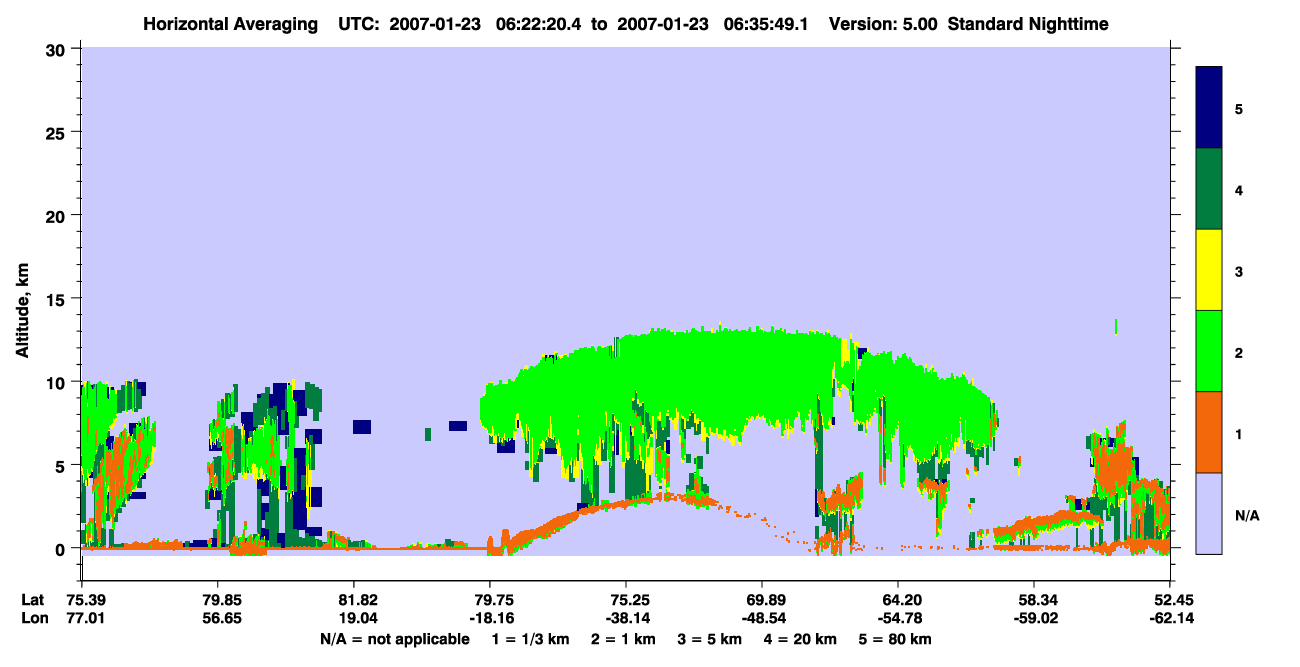Screen dimensions: 1300x667
Task: Click longitude value -54.78
Action: click(x=898, y=619)
